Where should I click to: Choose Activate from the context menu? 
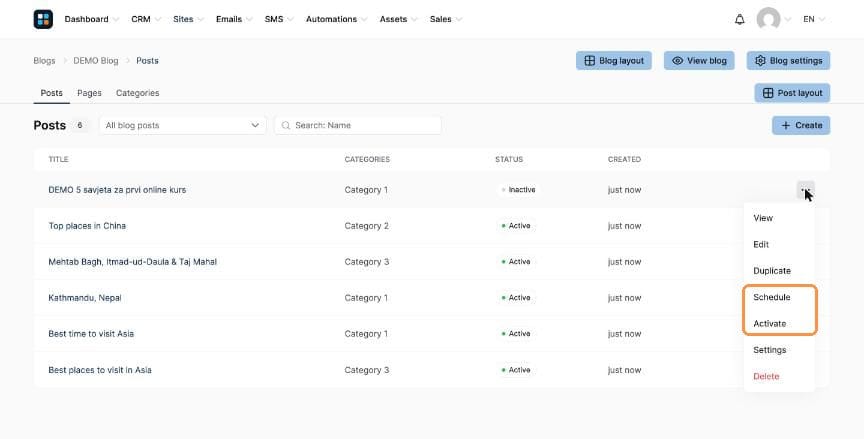tap(770, 324)
